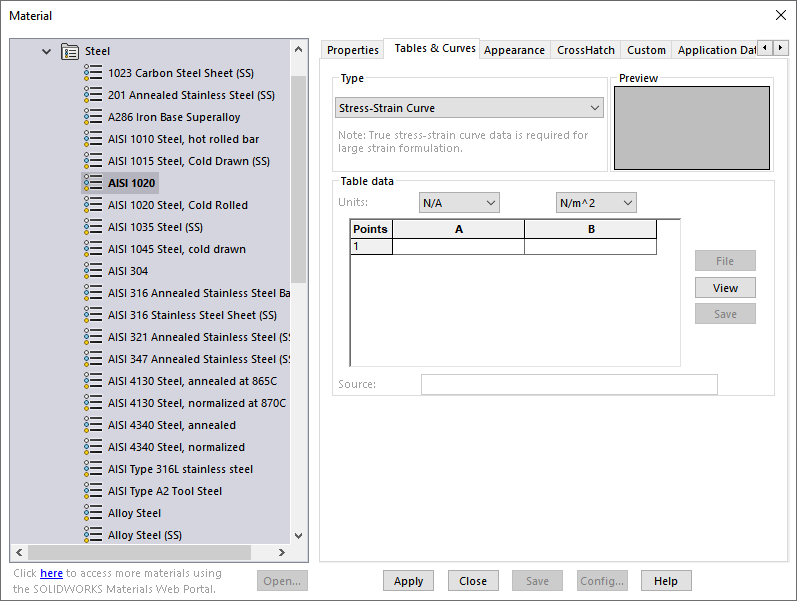Open Help for the Material dialog
This screenshot has width=797, height=601.
point(665,581)
